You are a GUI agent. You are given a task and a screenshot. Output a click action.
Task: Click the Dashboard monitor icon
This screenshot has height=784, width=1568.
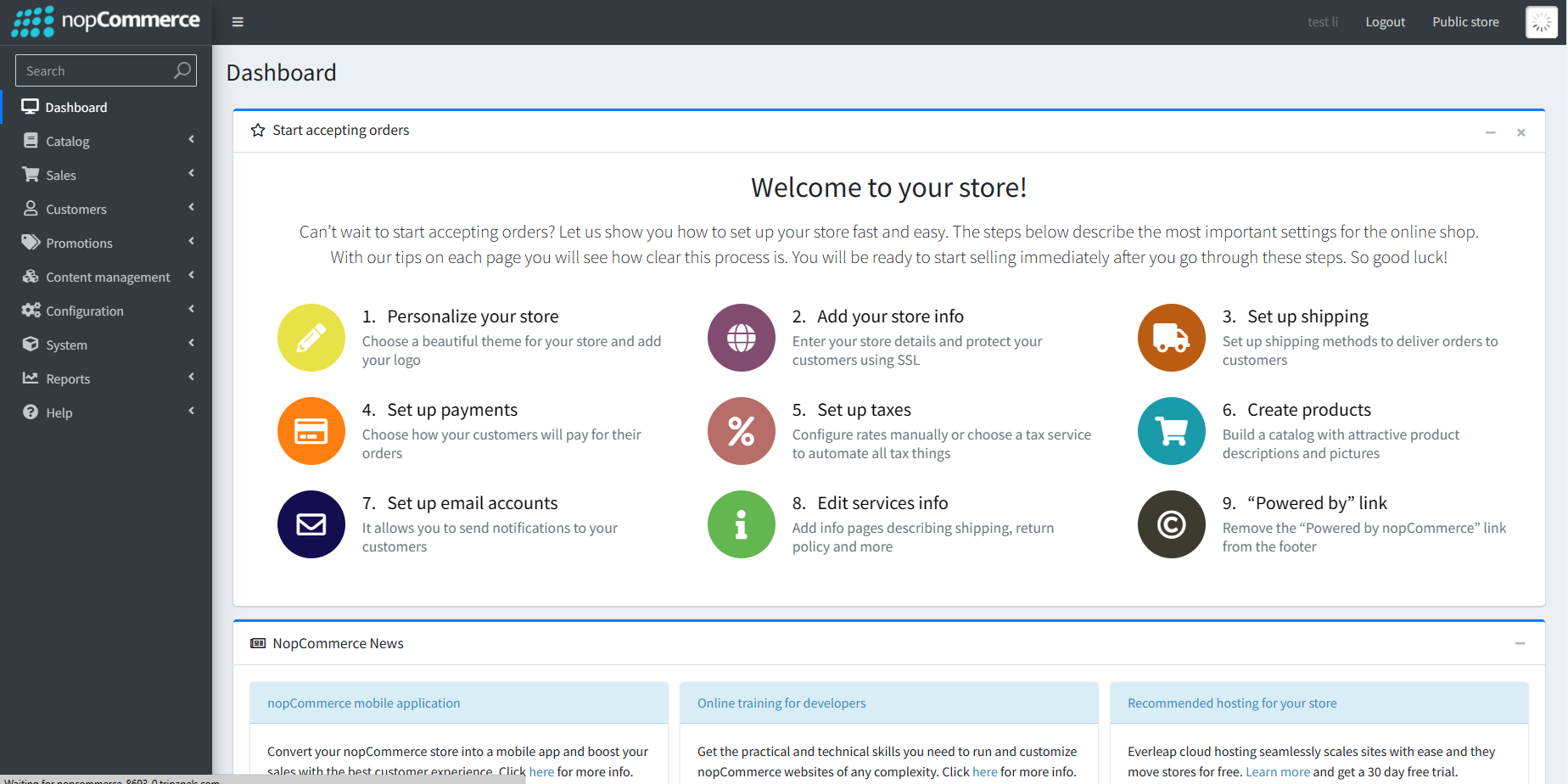pyautogui.click(x=31, y=107)
